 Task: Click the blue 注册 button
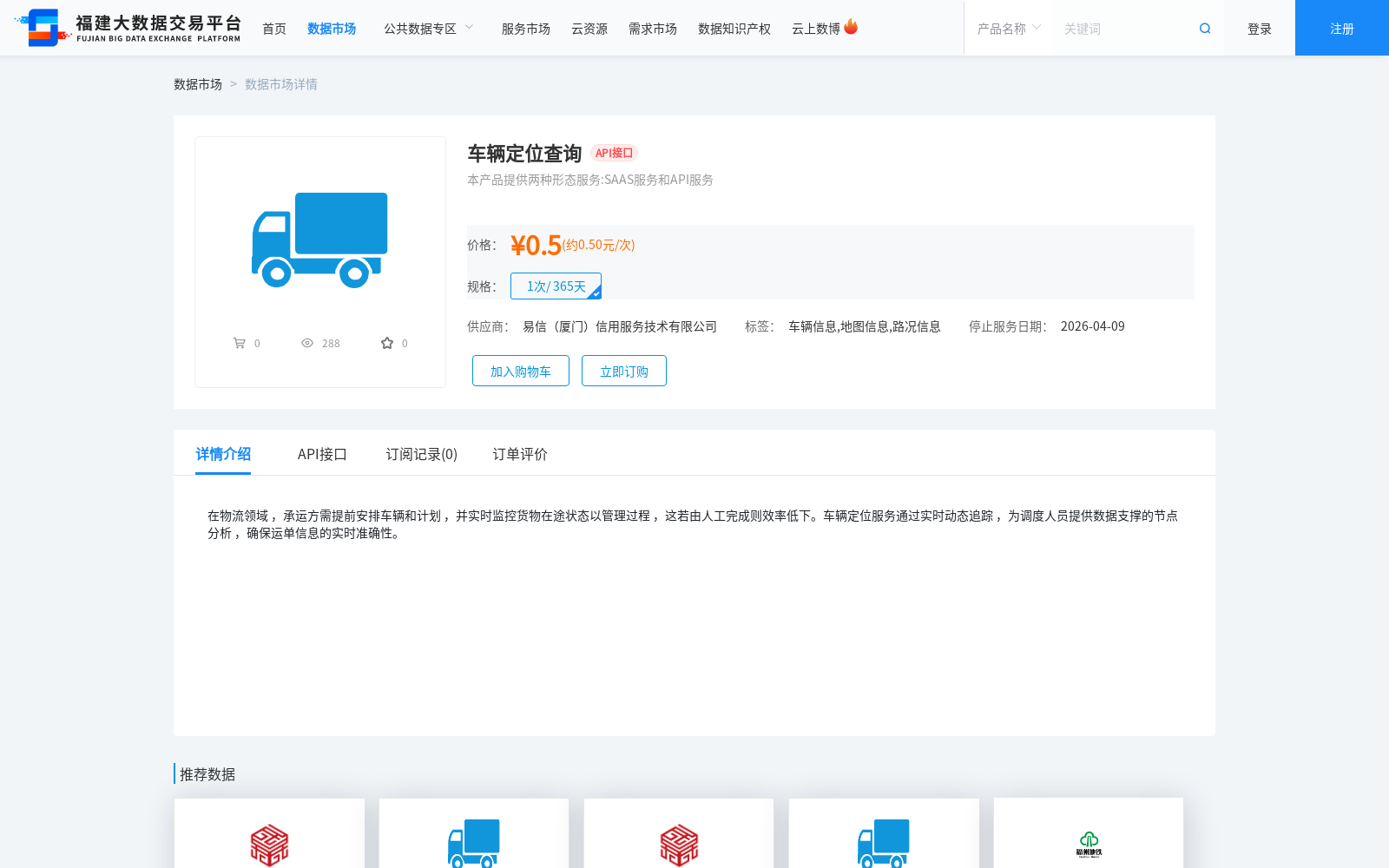pos(1342,28)
